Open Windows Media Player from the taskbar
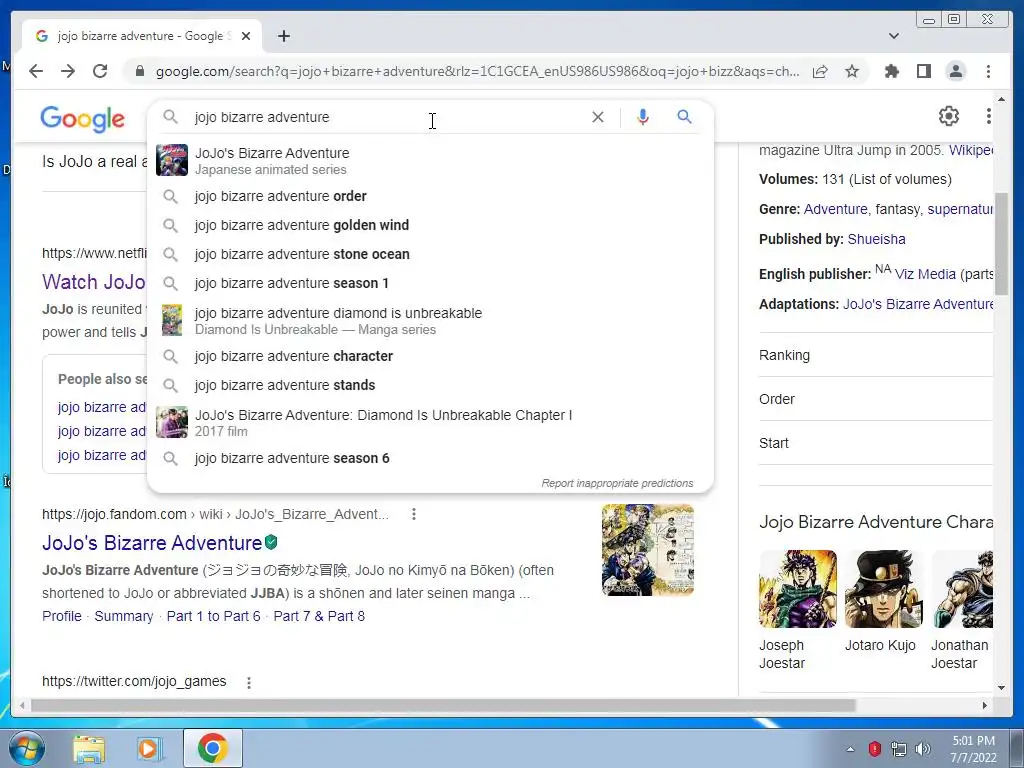This screenshot has height=768, width=1024. 149,748
